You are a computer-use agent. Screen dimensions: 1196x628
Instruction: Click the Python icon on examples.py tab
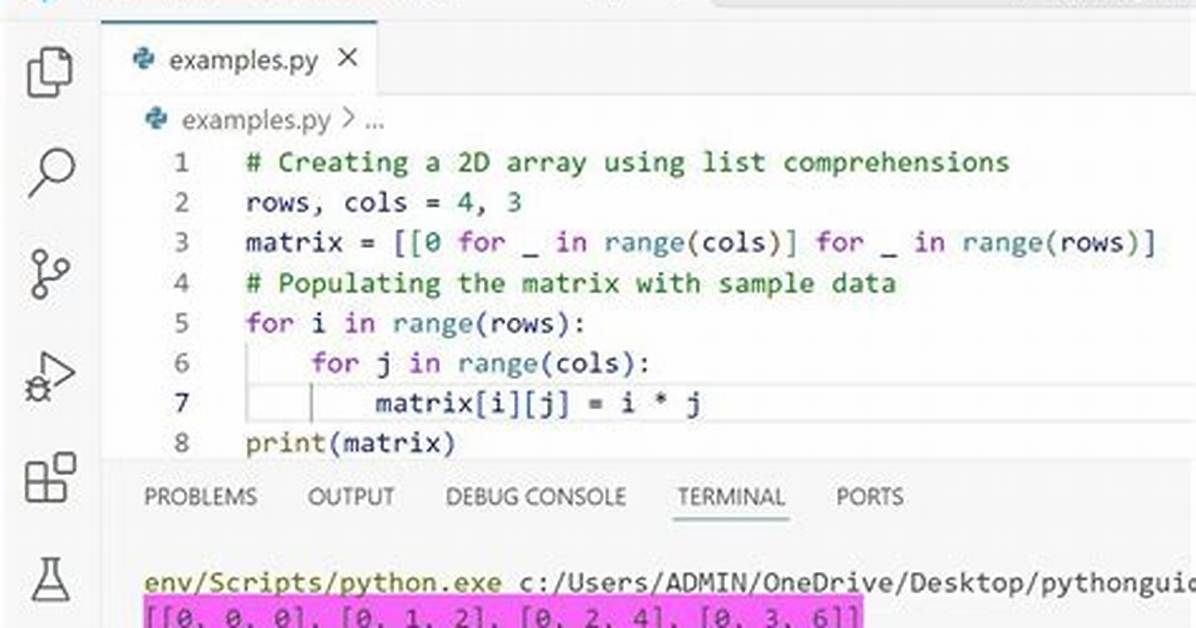144,58
